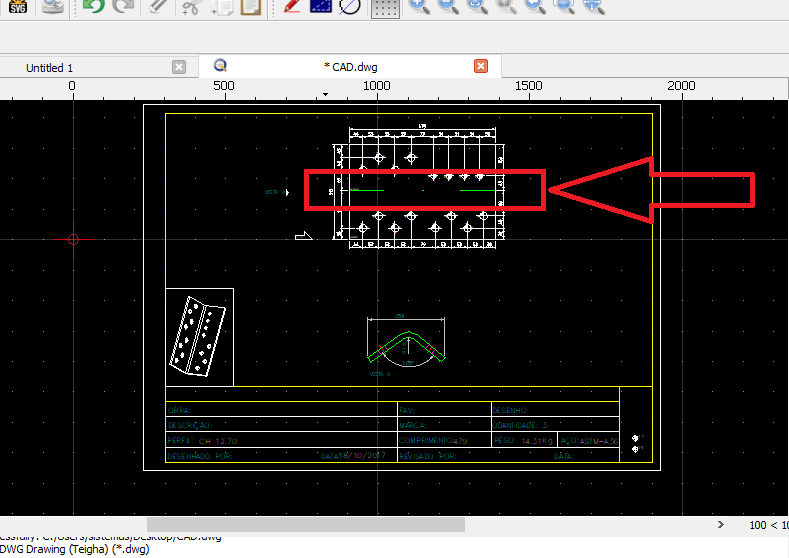789x558 pixels.
Task: Click the Copy icon in toolbar
Action: (x=222, y=7)
